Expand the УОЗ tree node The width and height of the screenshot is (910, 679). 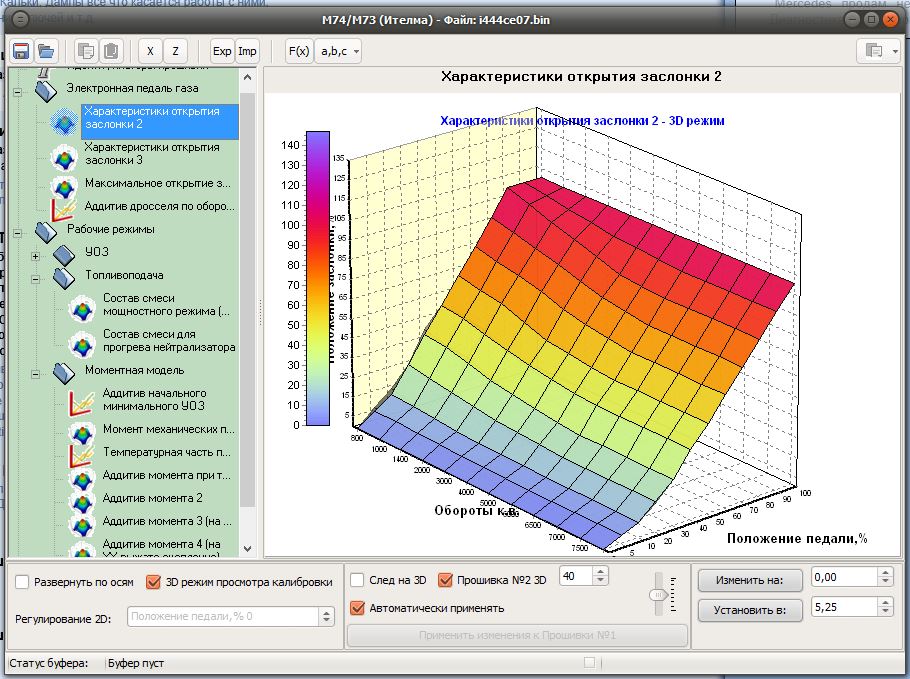pos(36,254)
